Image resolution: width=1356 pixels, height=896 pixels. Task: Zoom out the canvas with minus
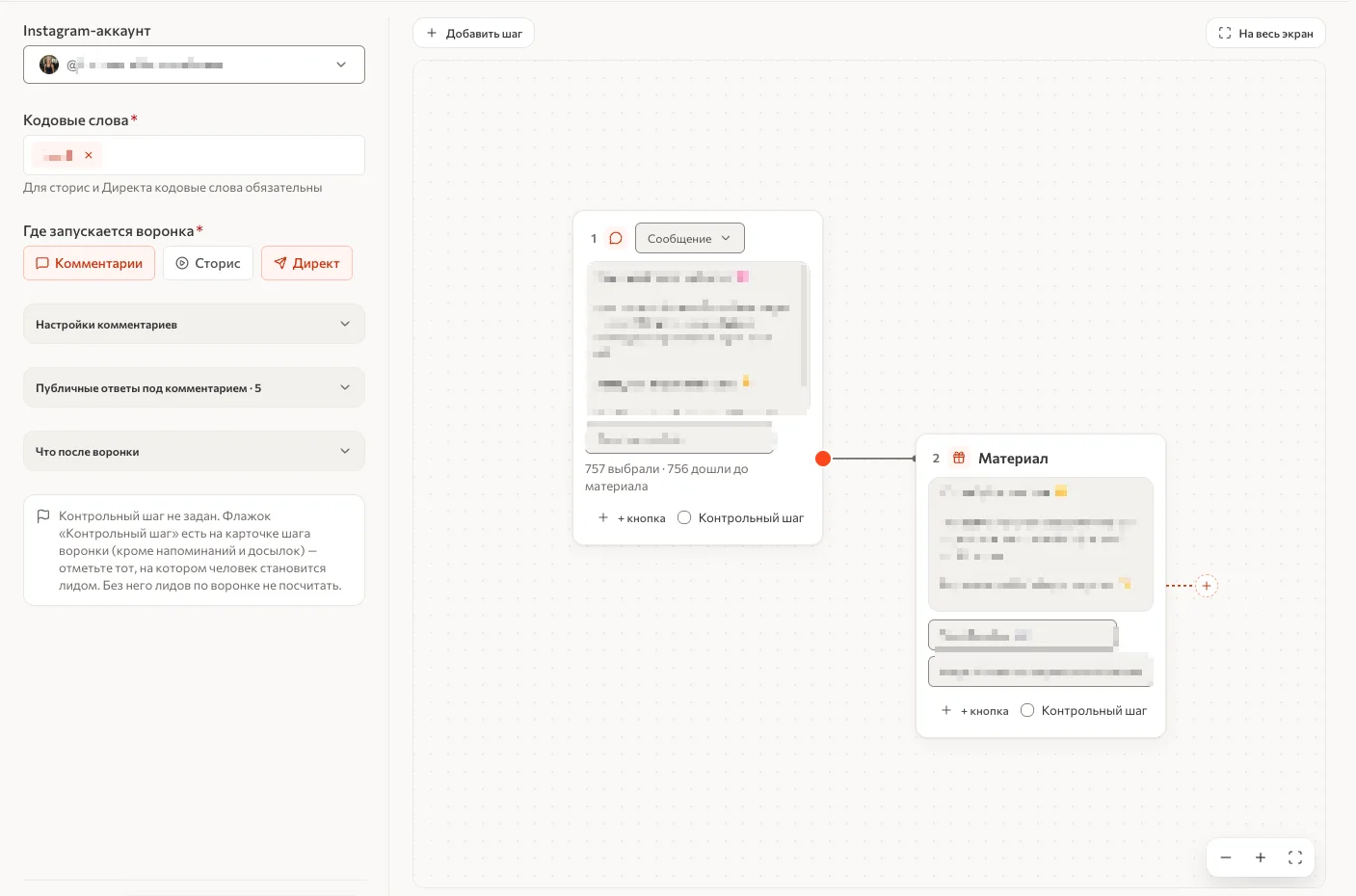click(x=1226, y=857)
